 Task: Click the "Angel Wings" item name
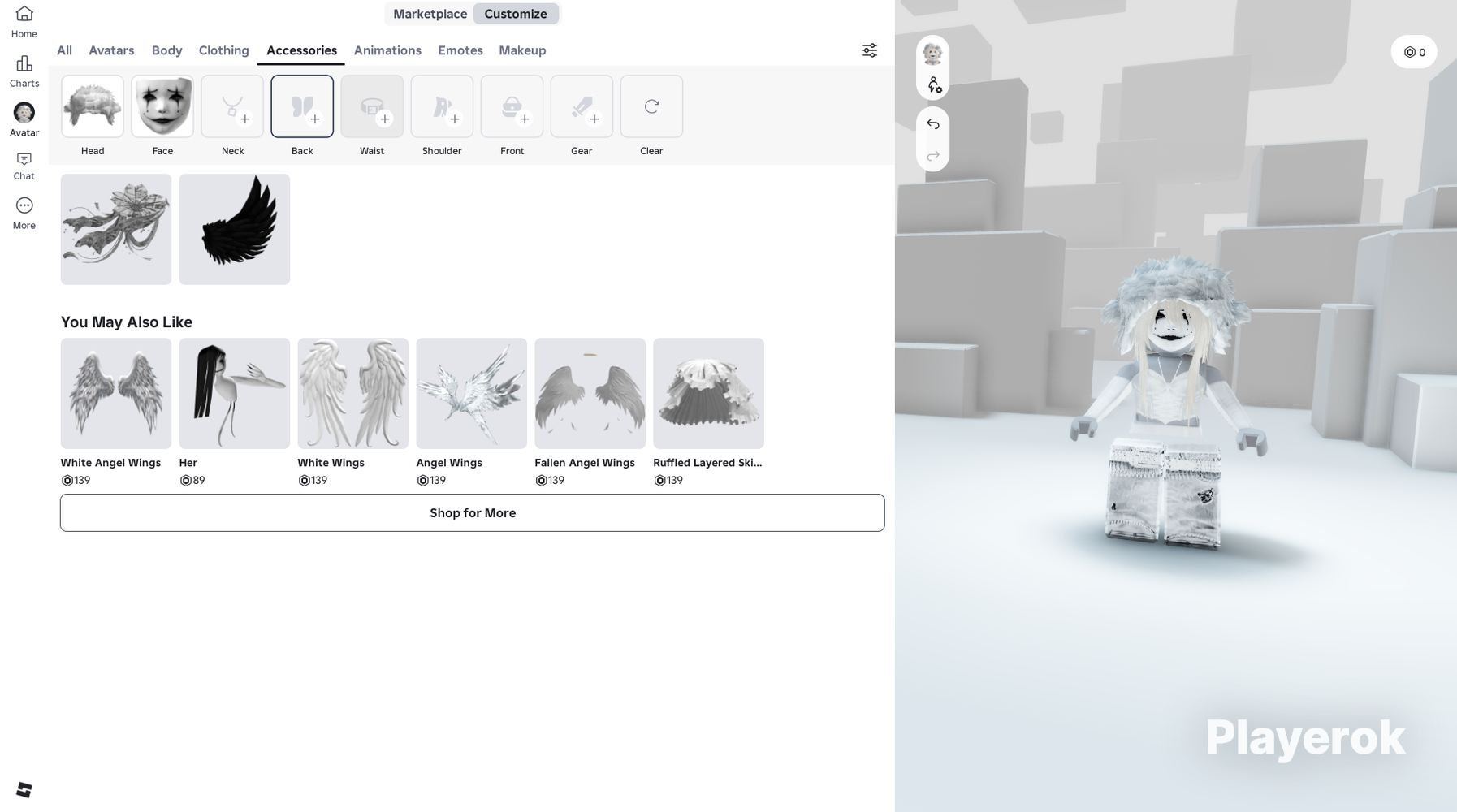coord(449,463)
